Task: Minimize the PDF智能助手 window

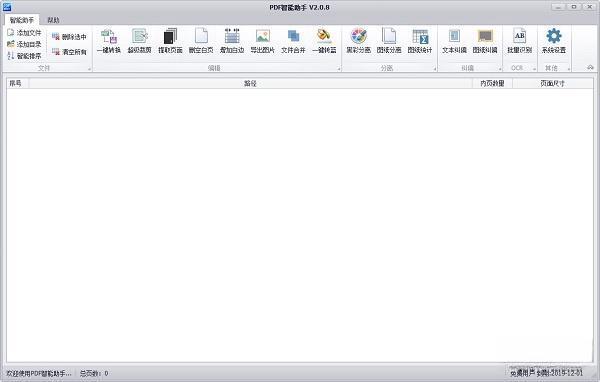Action: pyautogui.click(x=559, y=7)
